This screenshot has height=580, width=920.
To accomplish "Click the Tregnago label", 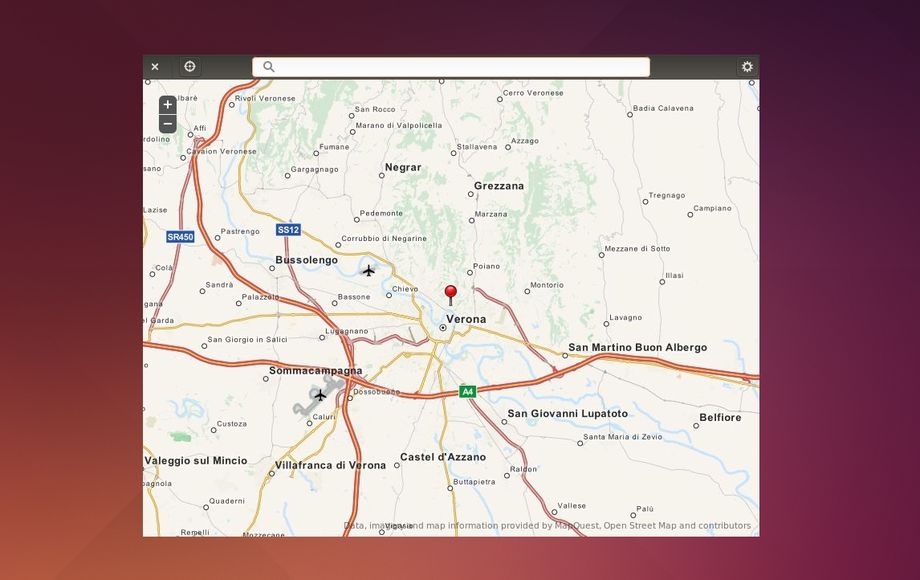I will point(667,195).
